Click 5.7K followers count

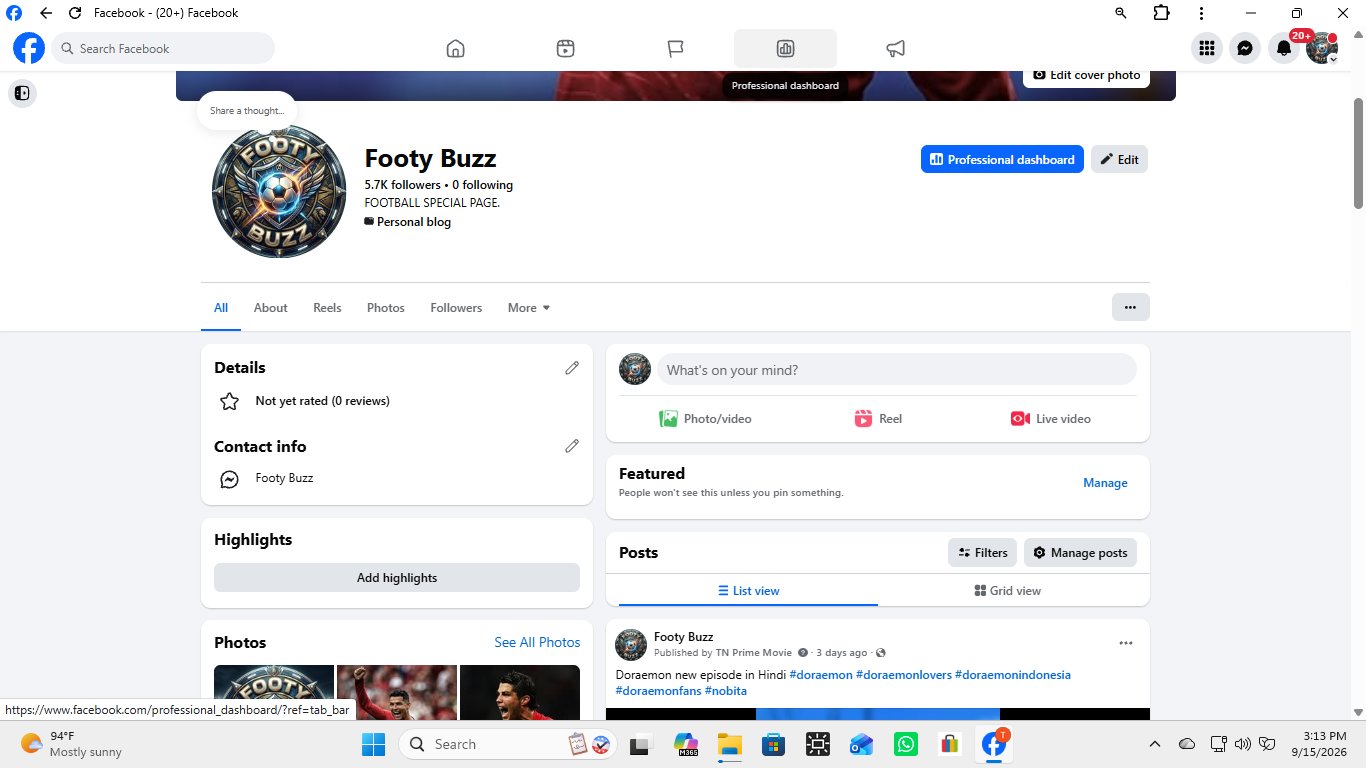point(403,185)
